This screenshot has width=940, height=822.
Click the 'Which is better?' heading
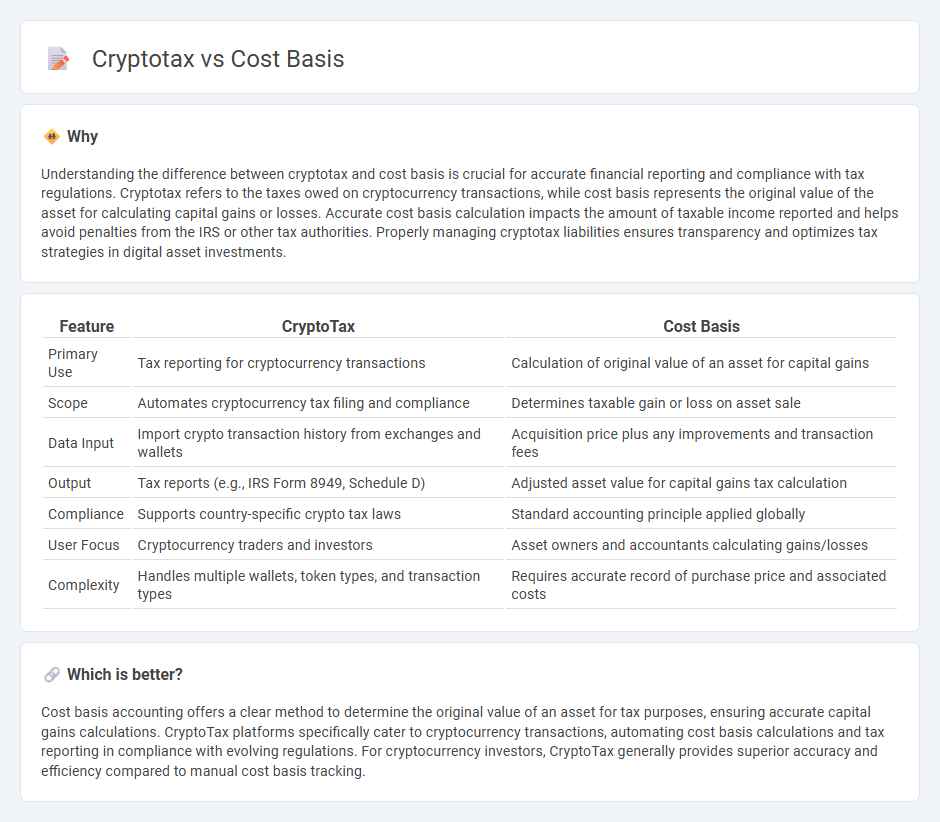tap(125, 675)
